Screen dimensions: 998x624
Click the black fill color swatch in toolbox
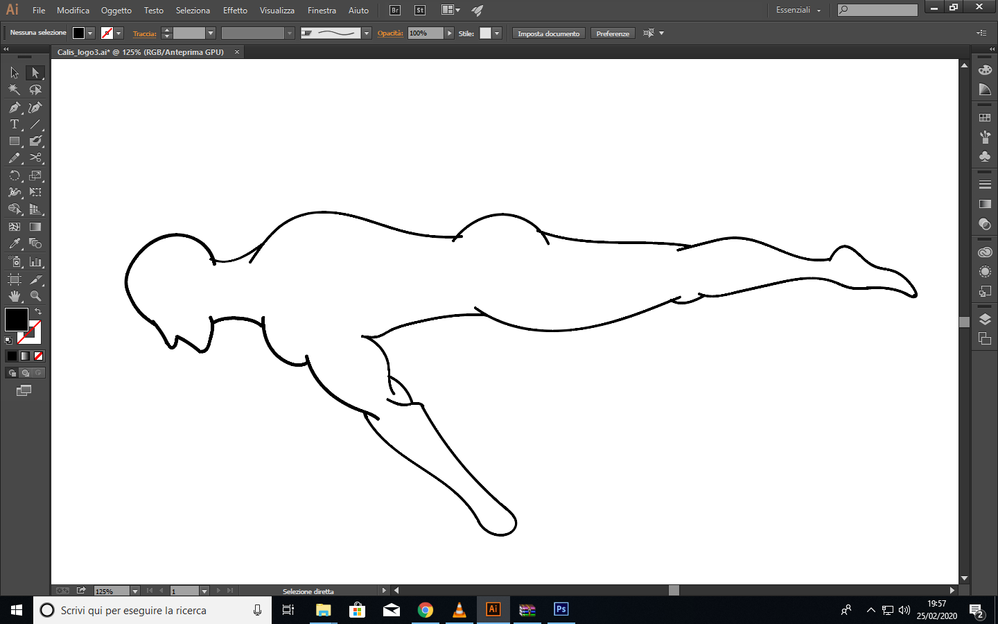click(16, 320)
